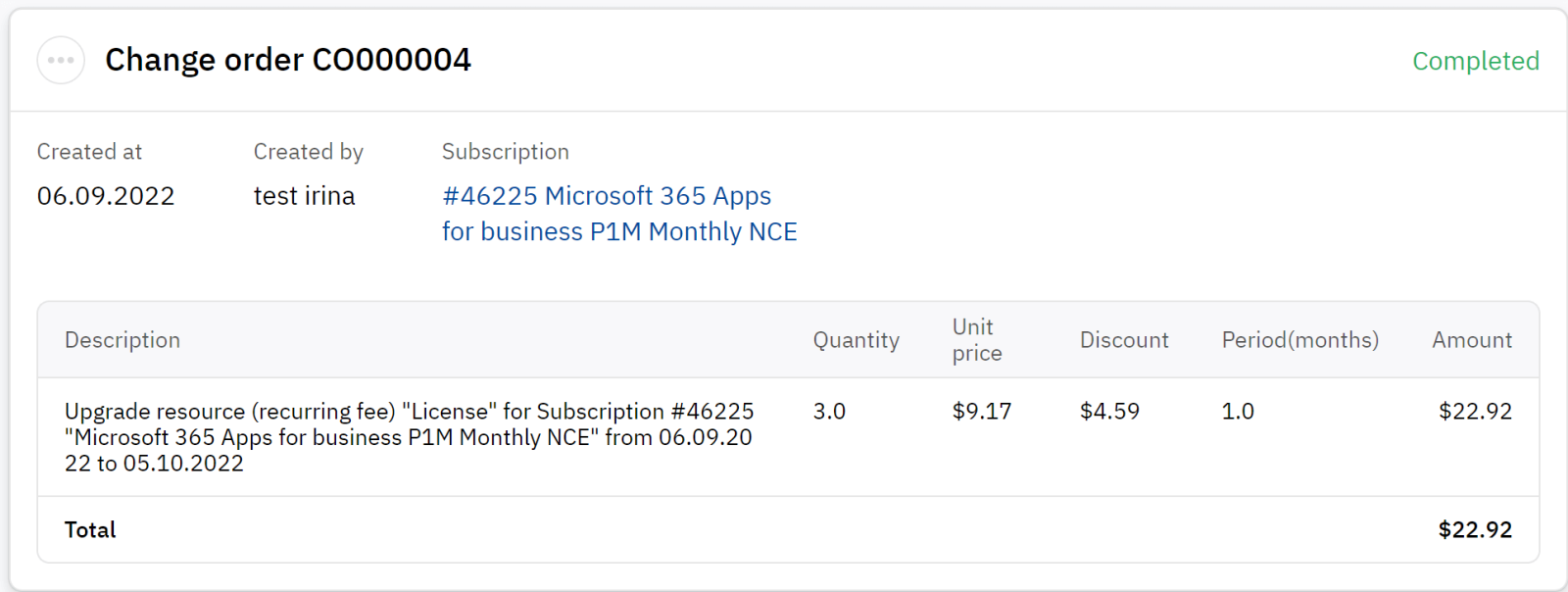Image resolution: width=1568 pixels, height=592 pixels.
Task: Click the quantity value 3.0
Action: click(829, 412)
